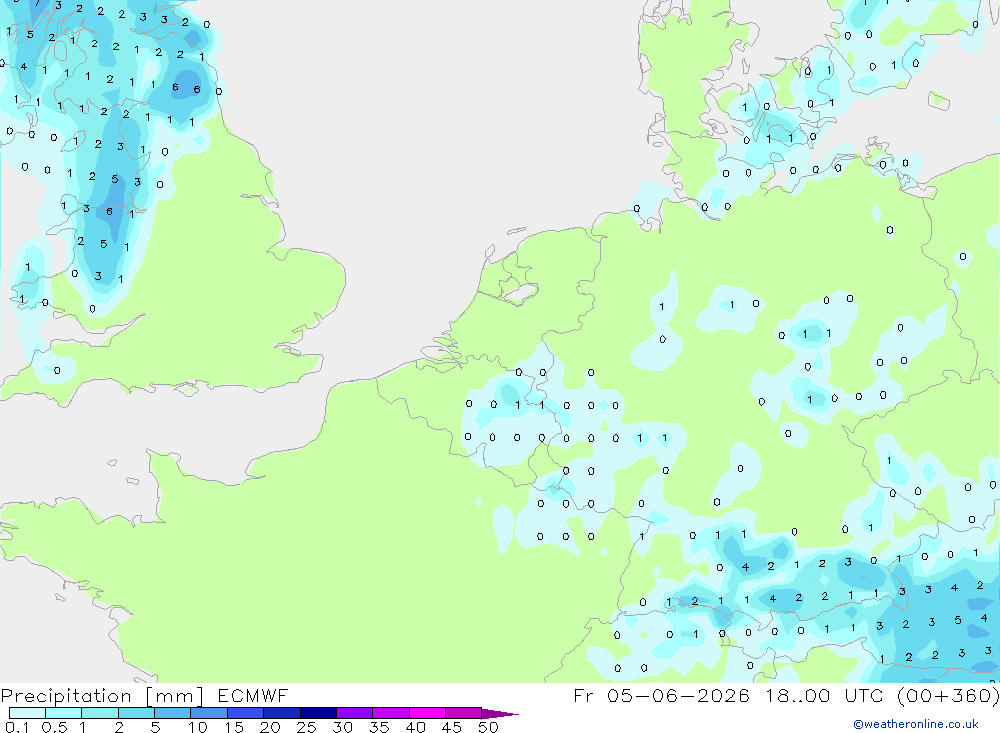1000x733 pixels.
Task: Click the legend value '20'
Action: coord(270,727)
